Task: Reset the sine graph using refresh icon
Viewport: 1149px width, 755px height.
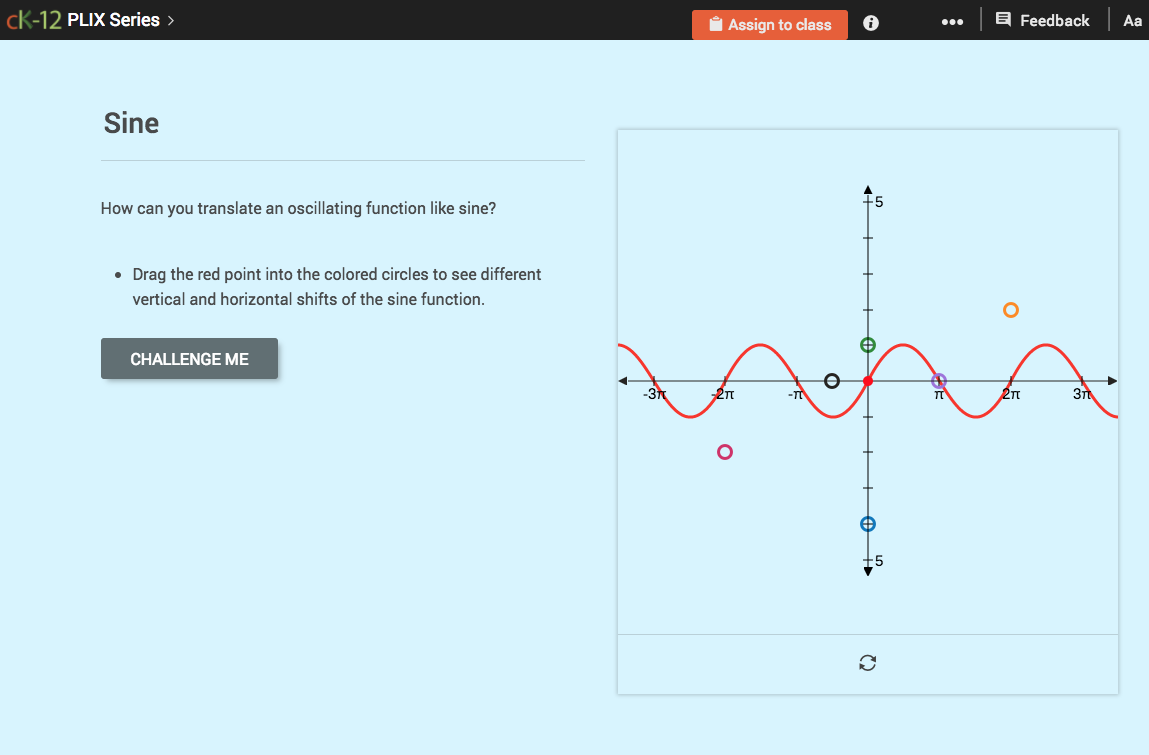Action: pyautogui.click(x=867, y=662)
